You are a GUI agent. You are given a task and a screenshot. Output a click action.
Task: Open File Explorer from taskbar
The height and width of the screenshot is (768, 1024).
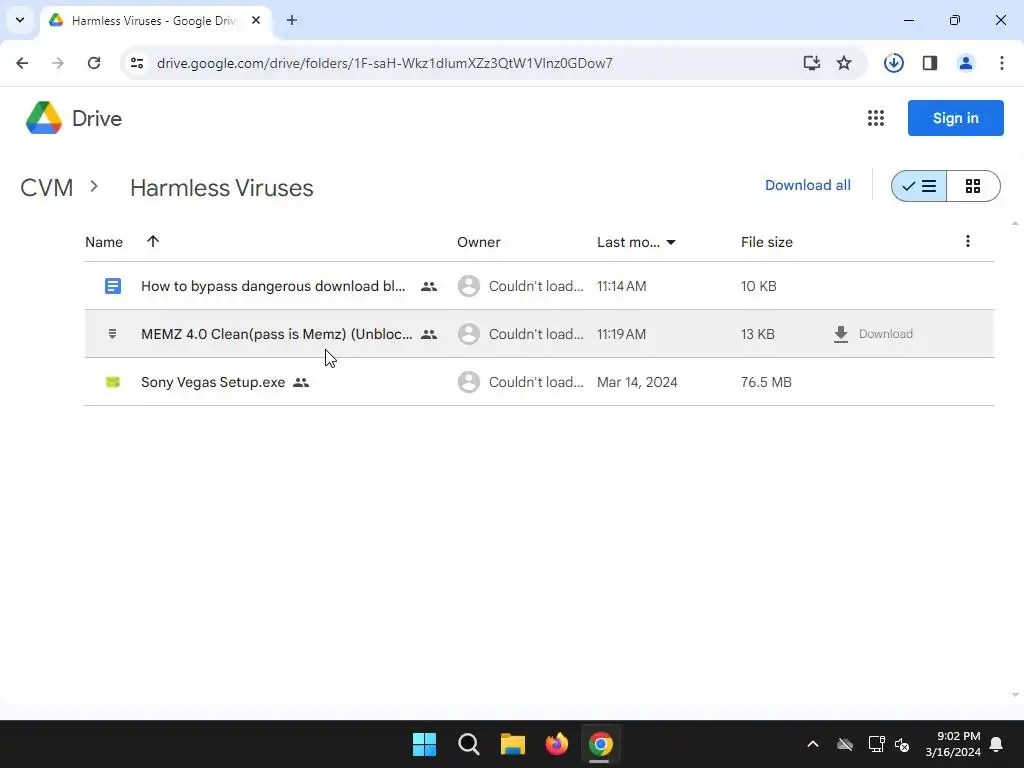click(513, 744)
